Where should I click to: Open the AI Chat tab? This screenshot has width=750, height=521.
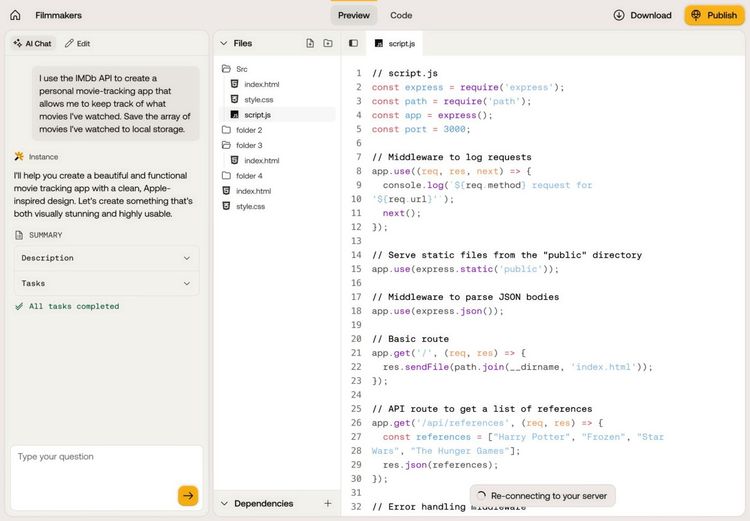[33, 44]
